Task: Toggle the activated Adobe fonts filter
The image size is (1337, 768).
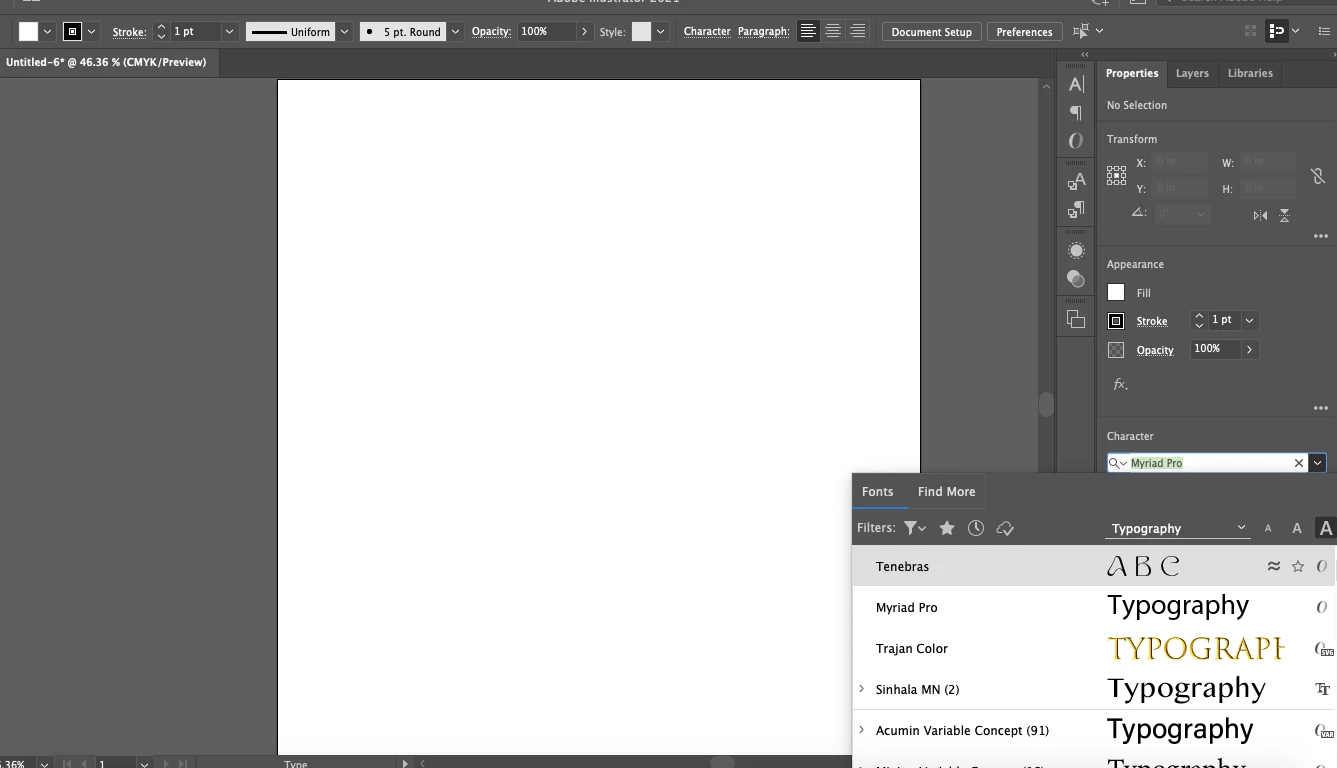Action: coord(1005,528)
